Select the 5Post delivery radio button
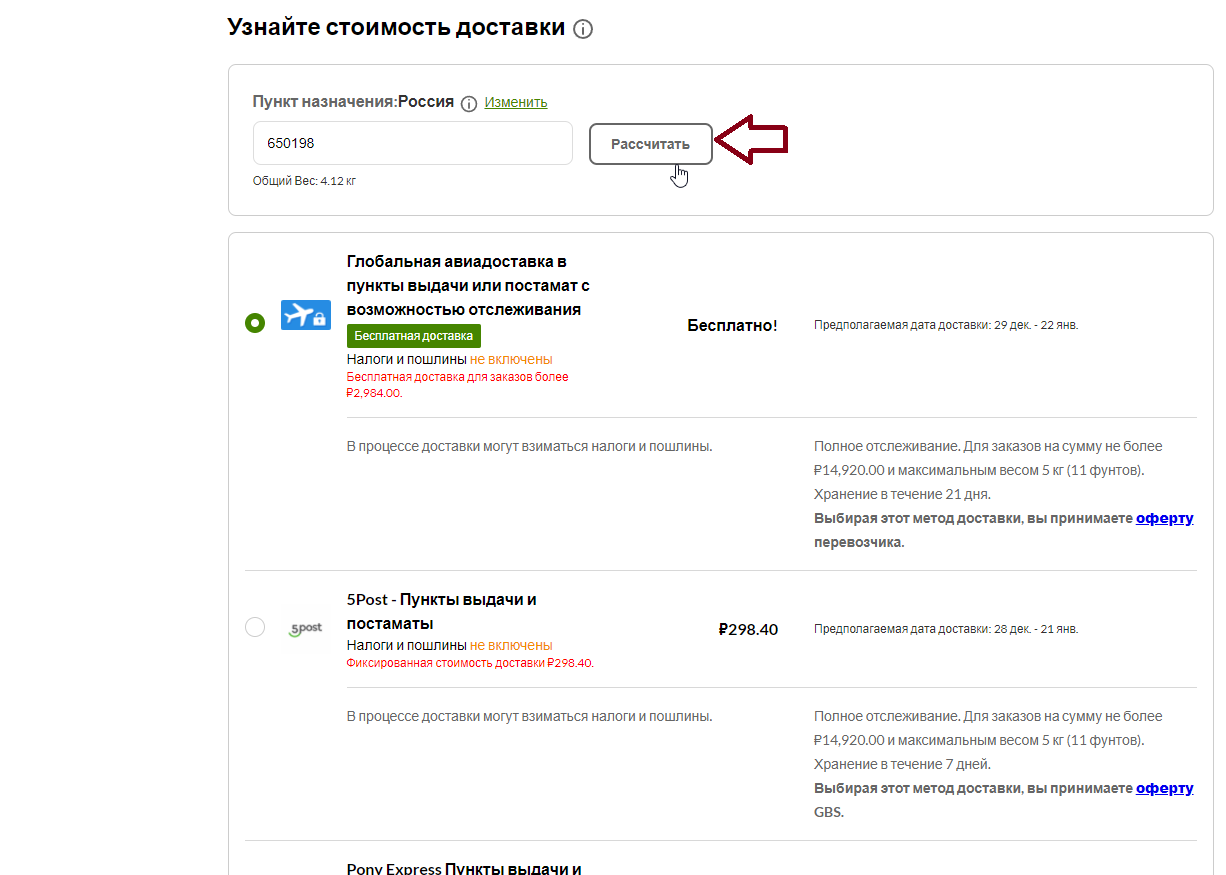The image size is (1226, 875). coord(255,627)
